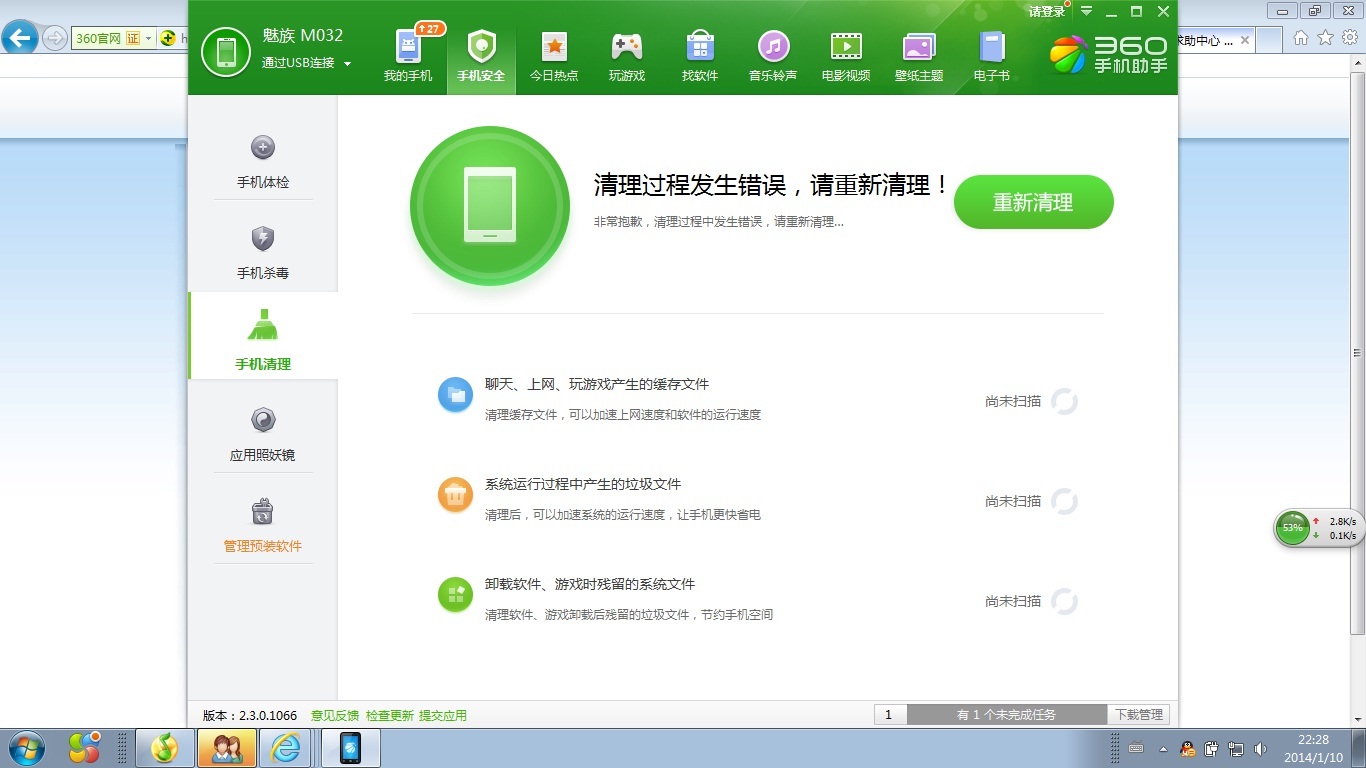Viewport: 1366px width, 768px height.
Task: Open Internet Explorer from the taskbar
Action: point(286,748)
